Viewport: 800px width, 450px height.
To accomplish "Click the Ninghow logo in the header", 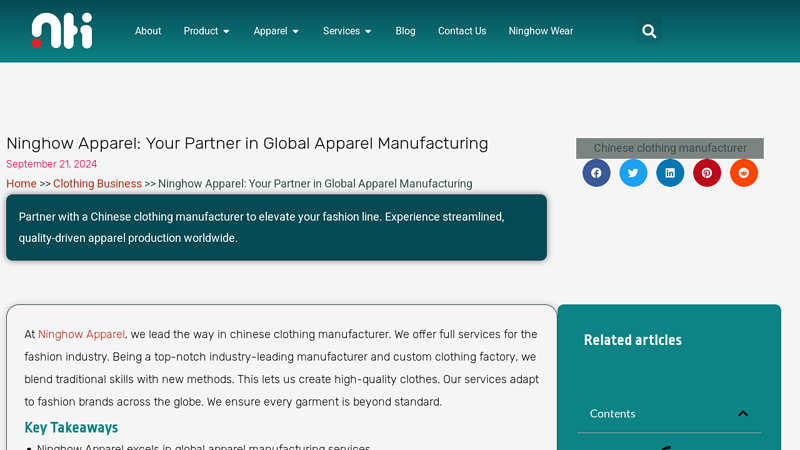I will point(62,31).
